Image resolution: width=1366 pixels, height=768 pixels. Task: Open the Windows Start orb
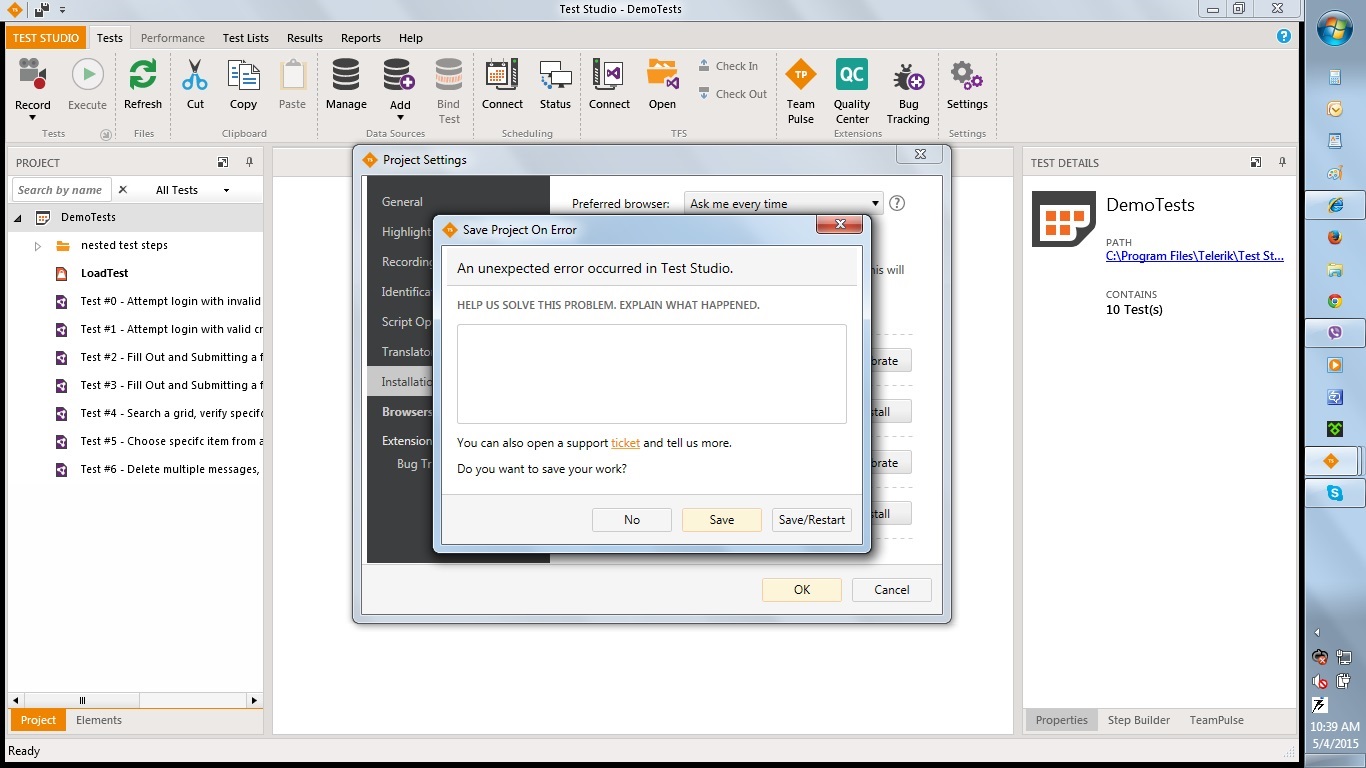[1335, 30]
